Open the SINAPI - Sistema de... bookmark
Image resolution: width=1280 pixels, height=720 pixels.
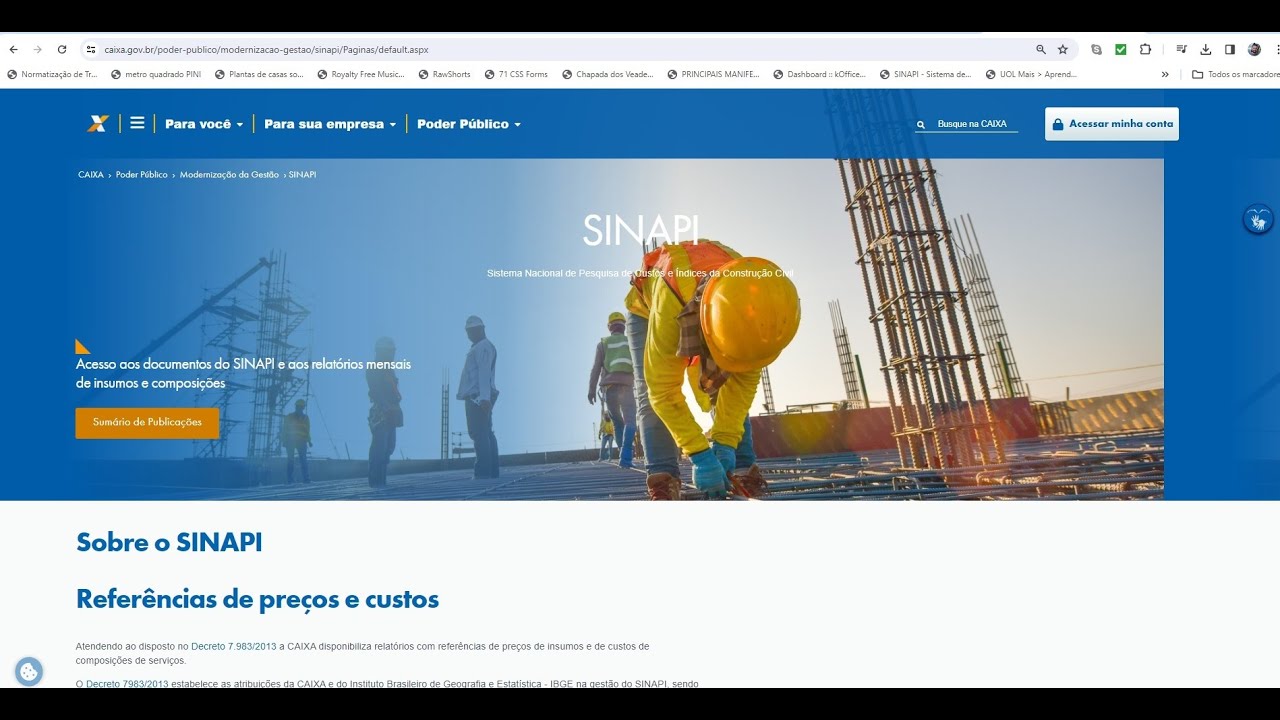(x=925, y=74)
